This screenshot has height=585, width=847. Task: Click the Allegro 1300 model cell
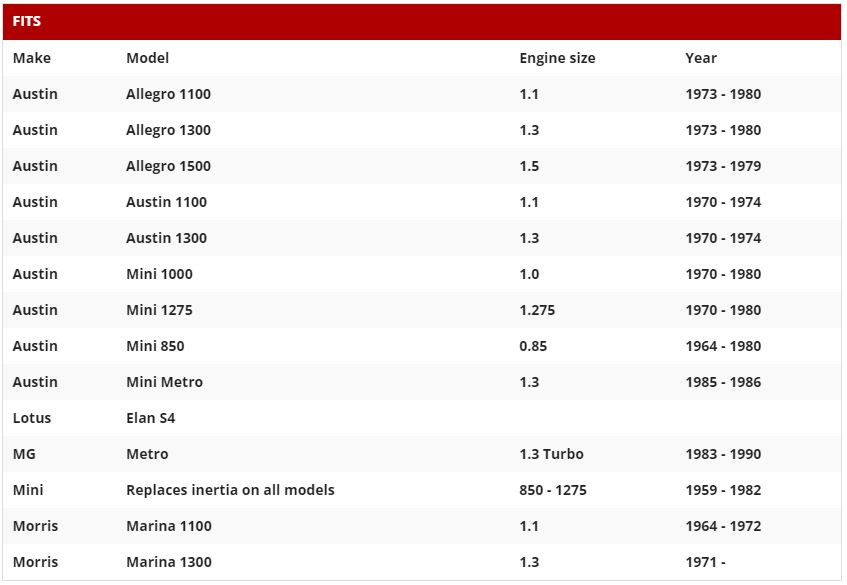click(x=168, y=130)
